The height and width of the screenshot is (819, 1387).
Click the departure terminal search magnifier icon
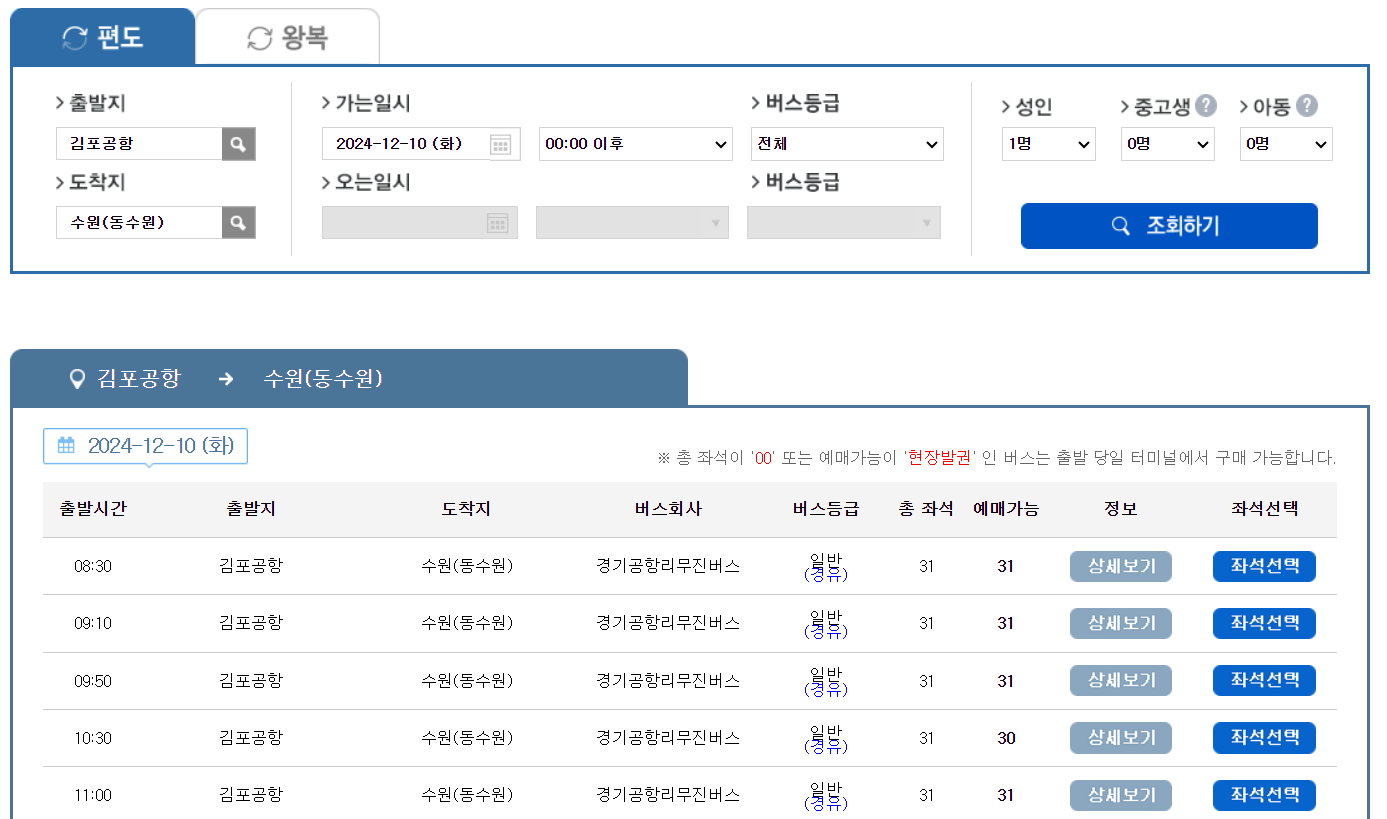[238, 144]
